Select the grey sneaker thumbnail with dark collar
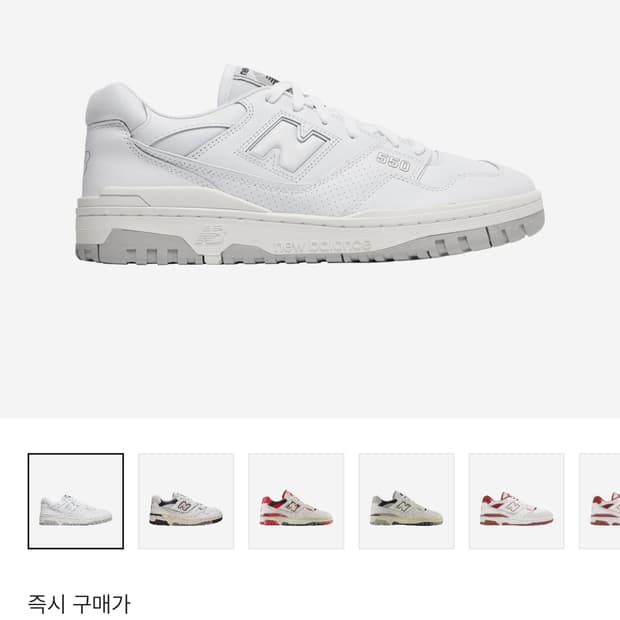 tap(406, 501)
